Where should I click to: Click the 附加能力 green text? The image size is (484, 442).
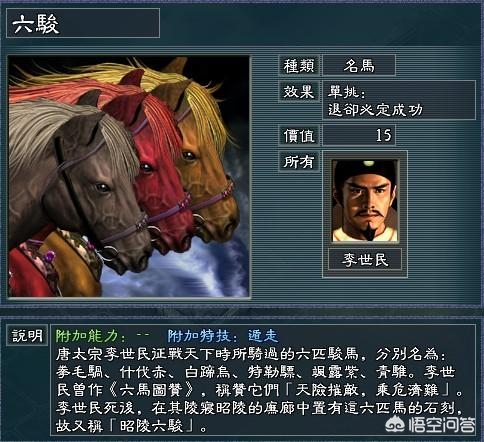click(103, 336)
